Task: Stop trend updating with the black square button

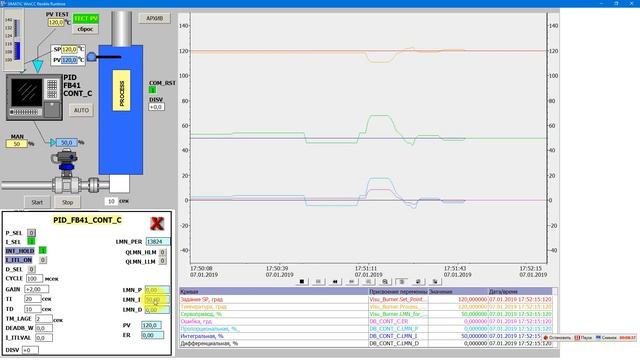Action: click(302, 282)
